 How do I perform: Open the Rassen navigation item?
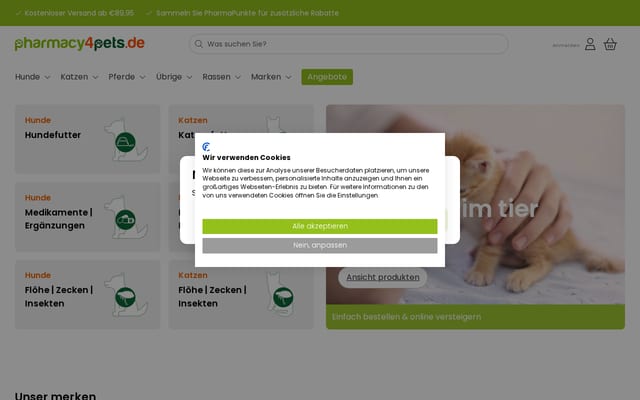point(216,77)
